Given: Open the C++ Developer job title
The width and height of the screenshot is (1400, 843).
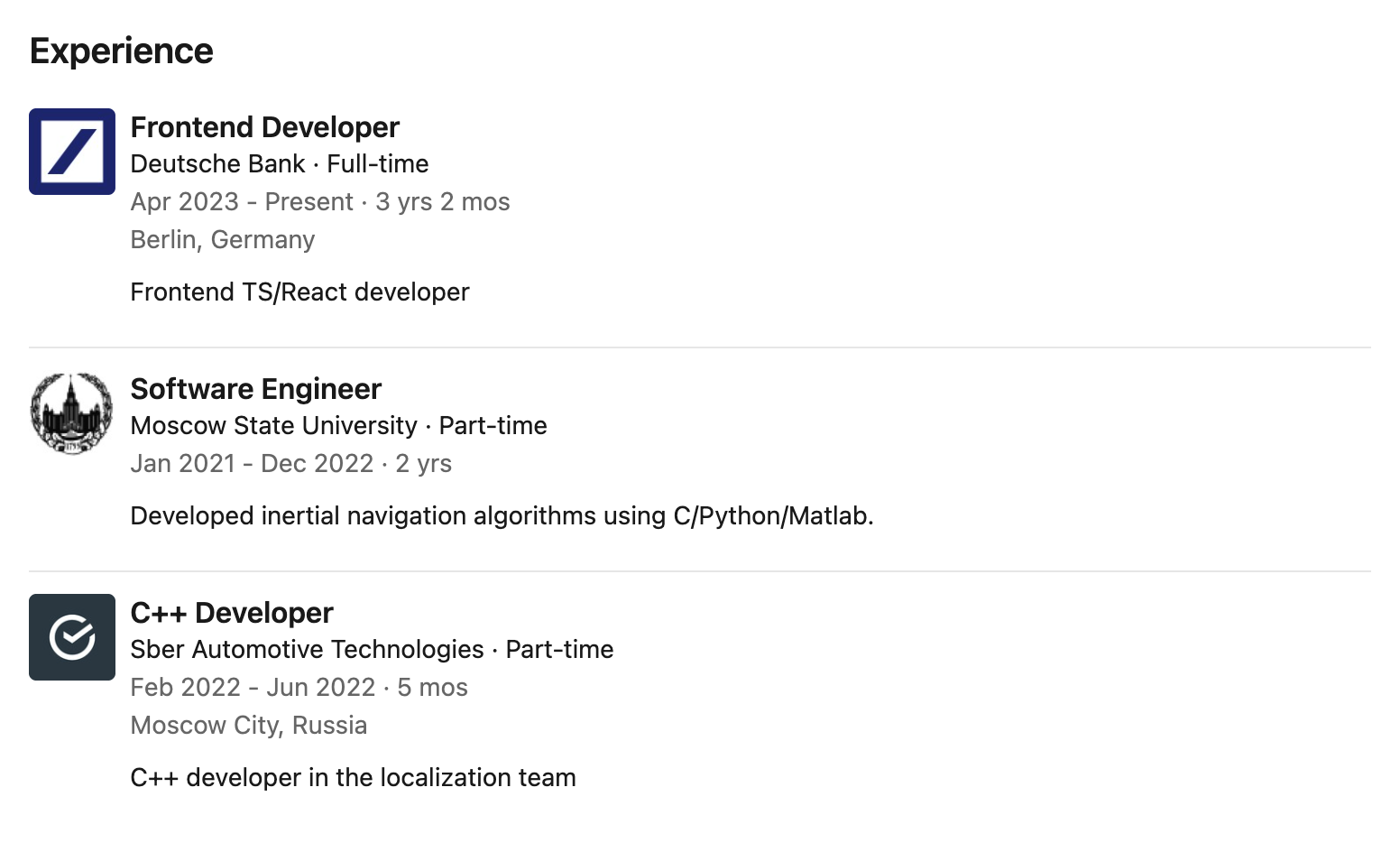Looking at the screenshot, I should pyautogui.click(x=232, y=613).
